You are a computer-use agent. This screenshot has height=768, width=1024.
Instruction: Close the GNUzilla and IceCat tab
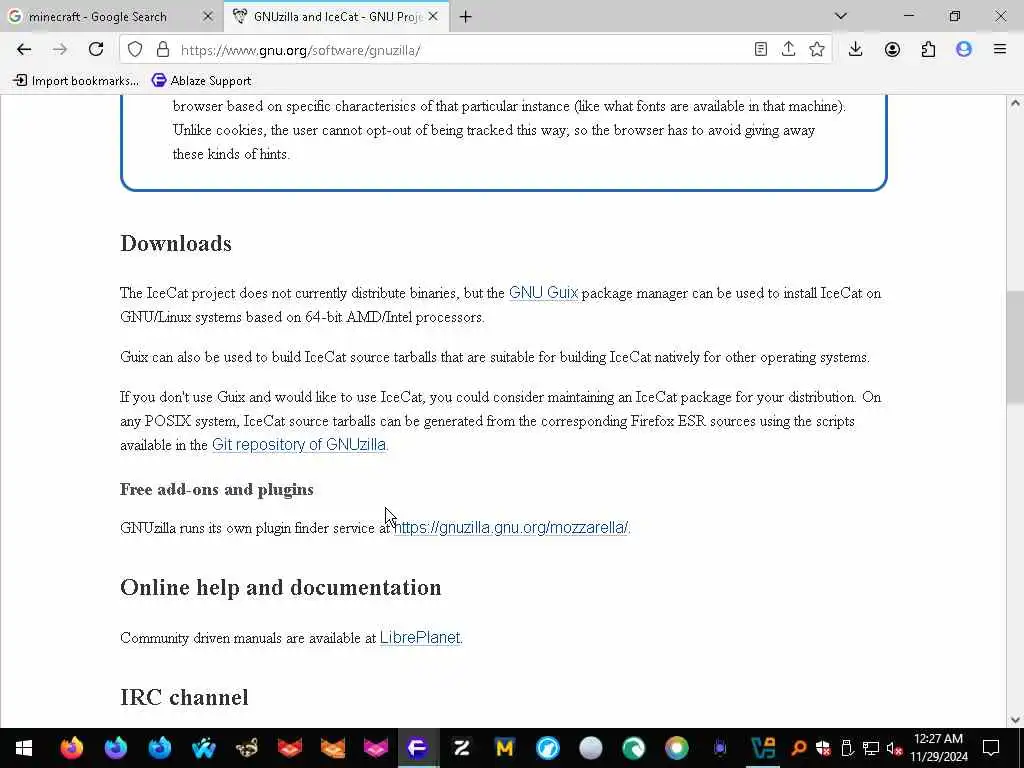pos(433,17)
